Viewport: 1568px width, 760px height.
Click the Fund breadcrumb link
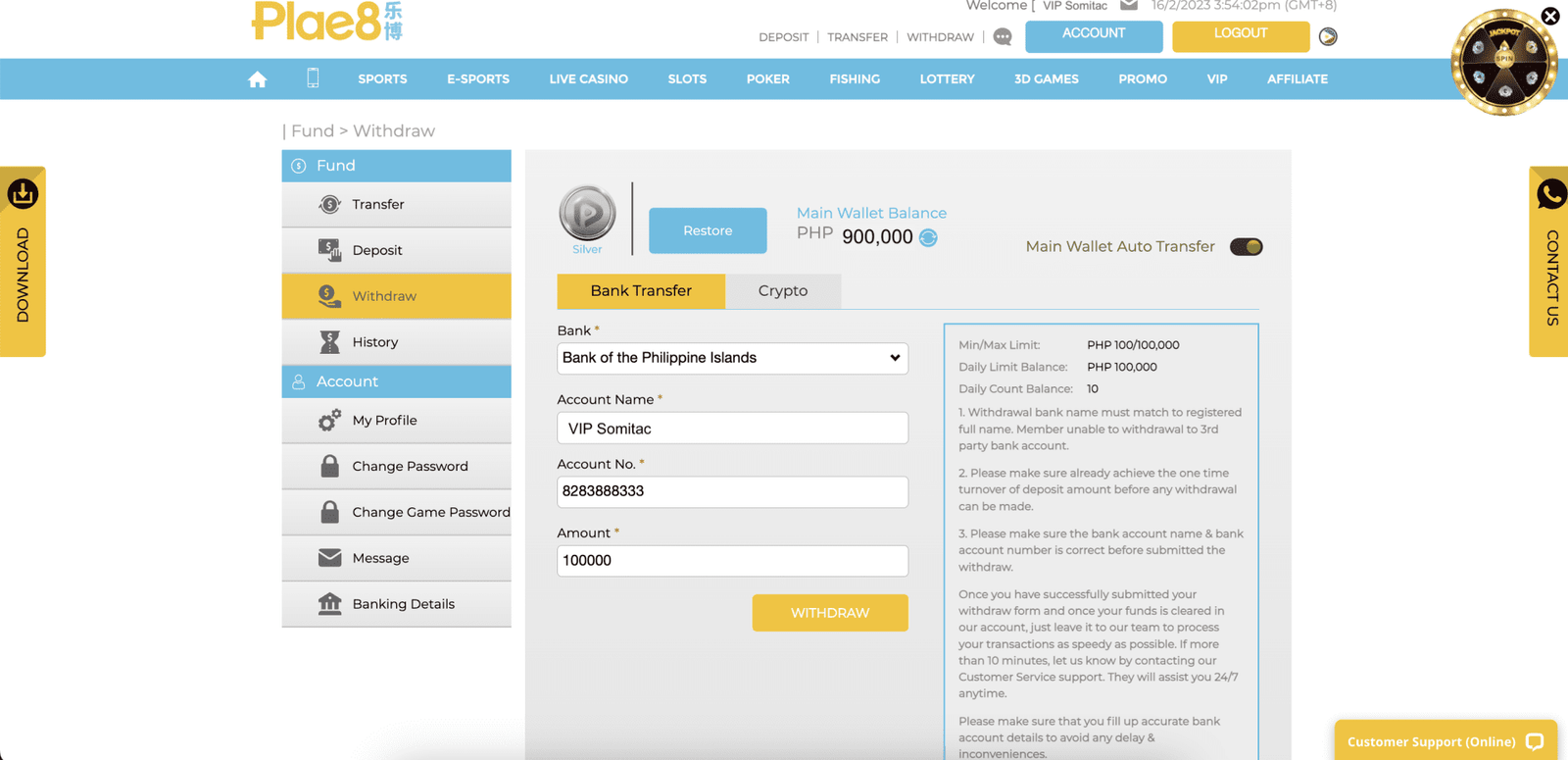[x=313, y=130]
